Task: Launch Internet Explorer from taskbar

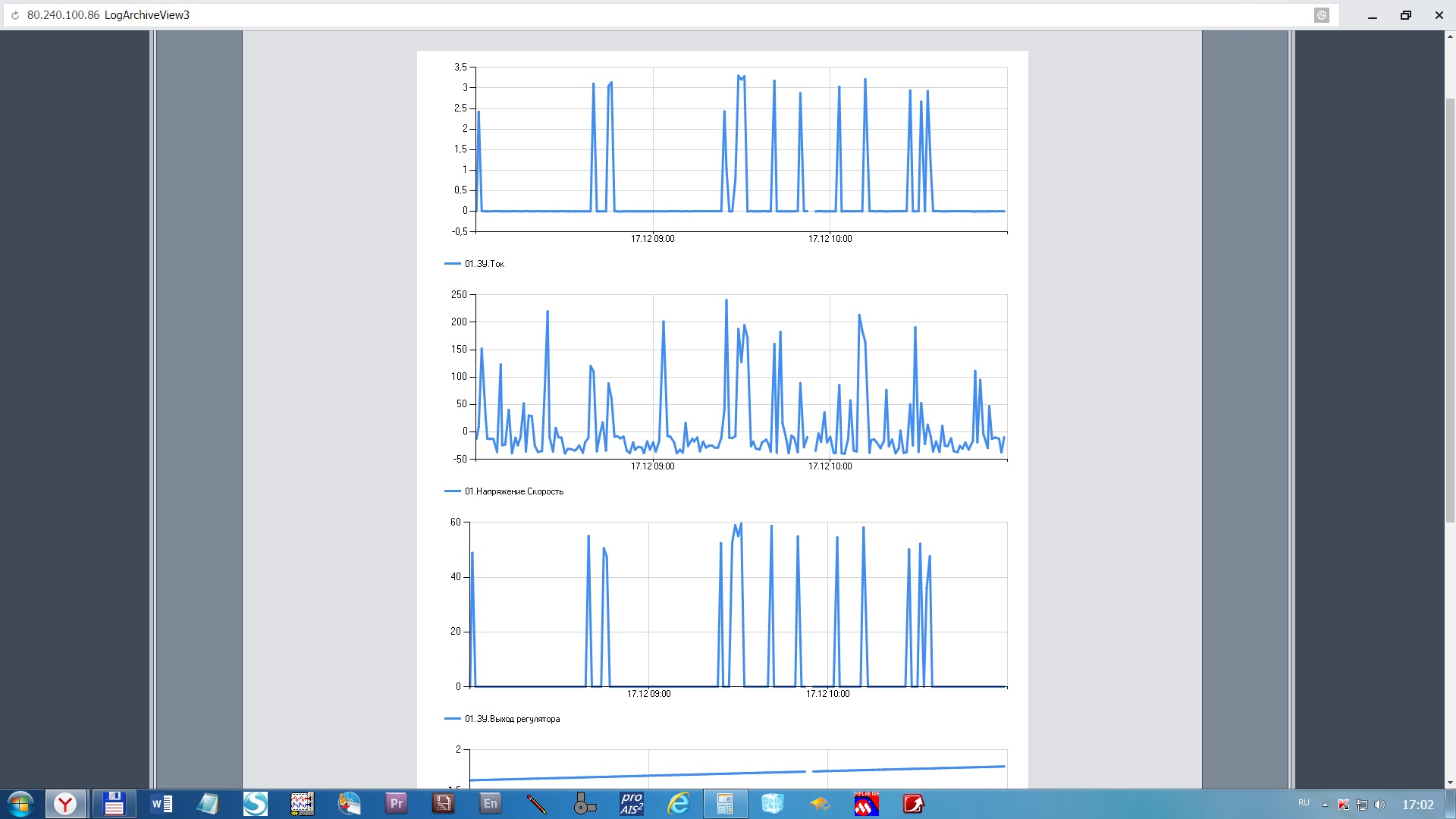Action: coord(678,804)
